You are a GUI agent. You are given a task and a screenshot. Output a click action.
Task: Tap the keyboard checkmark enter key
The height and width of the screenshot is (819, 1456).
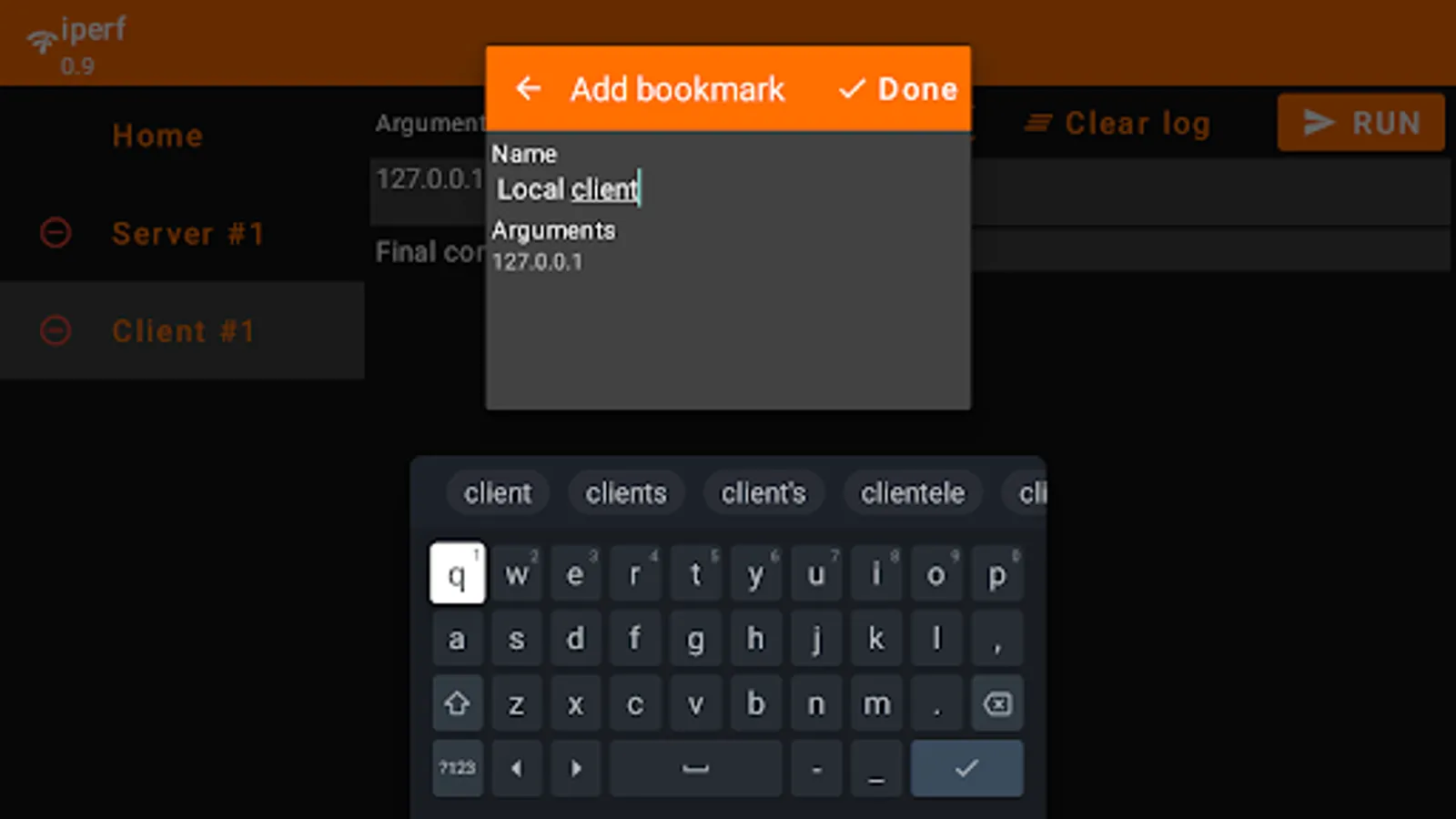click(966, 768)
